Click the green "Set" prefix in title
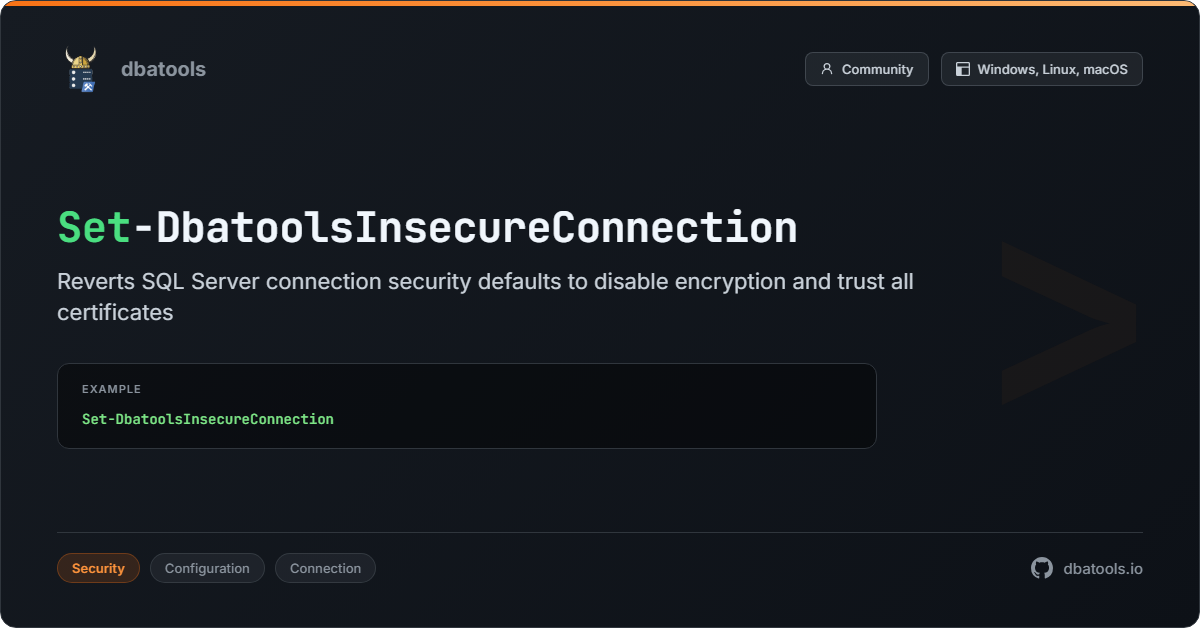1200x628 pixels. pos(94,228)
